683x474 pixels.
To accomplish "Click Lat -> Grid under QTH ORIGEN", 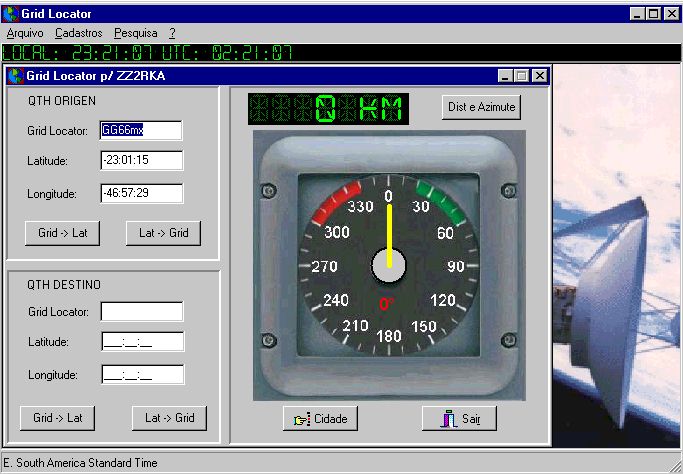I will click(x=163, y=233).
